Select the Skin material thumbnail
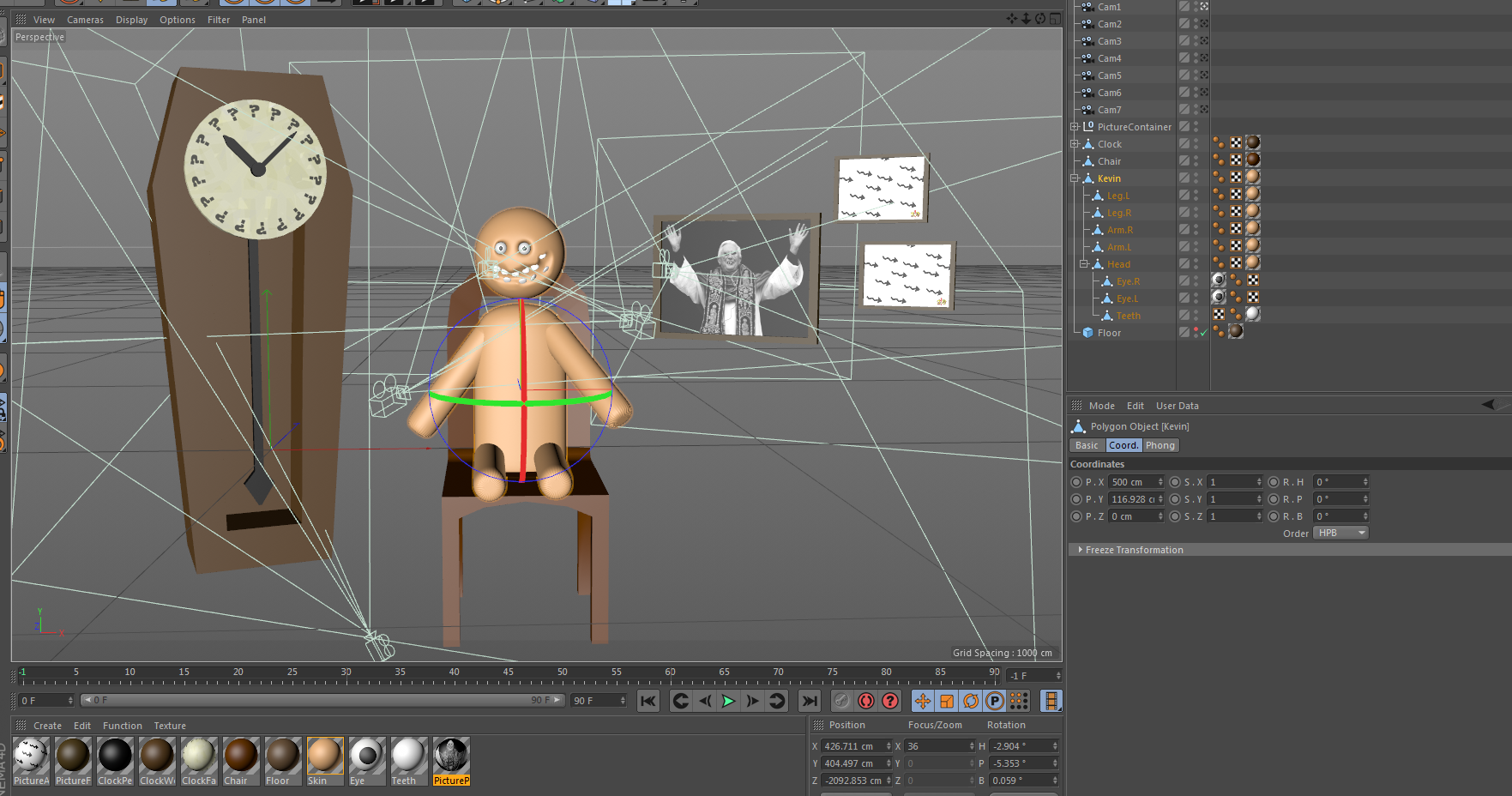Screen dimensions: 1512x796 pos(325,761)
